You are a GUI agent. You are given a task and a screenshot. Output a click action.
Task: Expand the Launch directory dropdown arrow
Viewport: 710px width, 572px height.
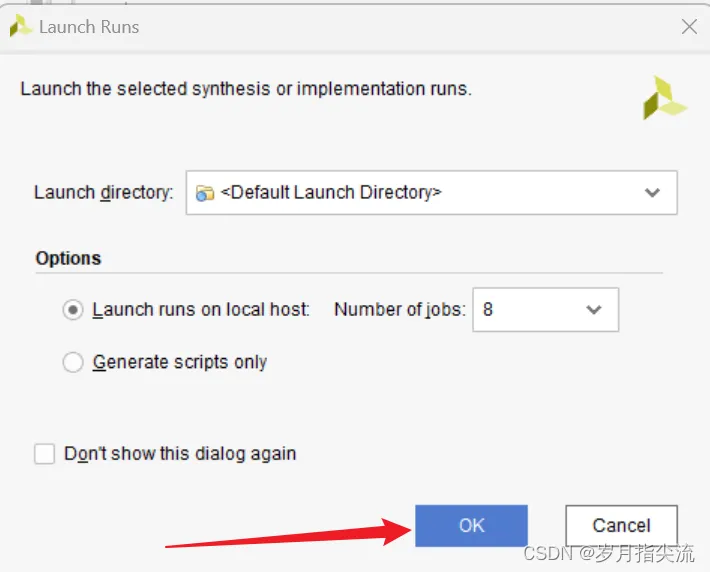pos(652,193)
